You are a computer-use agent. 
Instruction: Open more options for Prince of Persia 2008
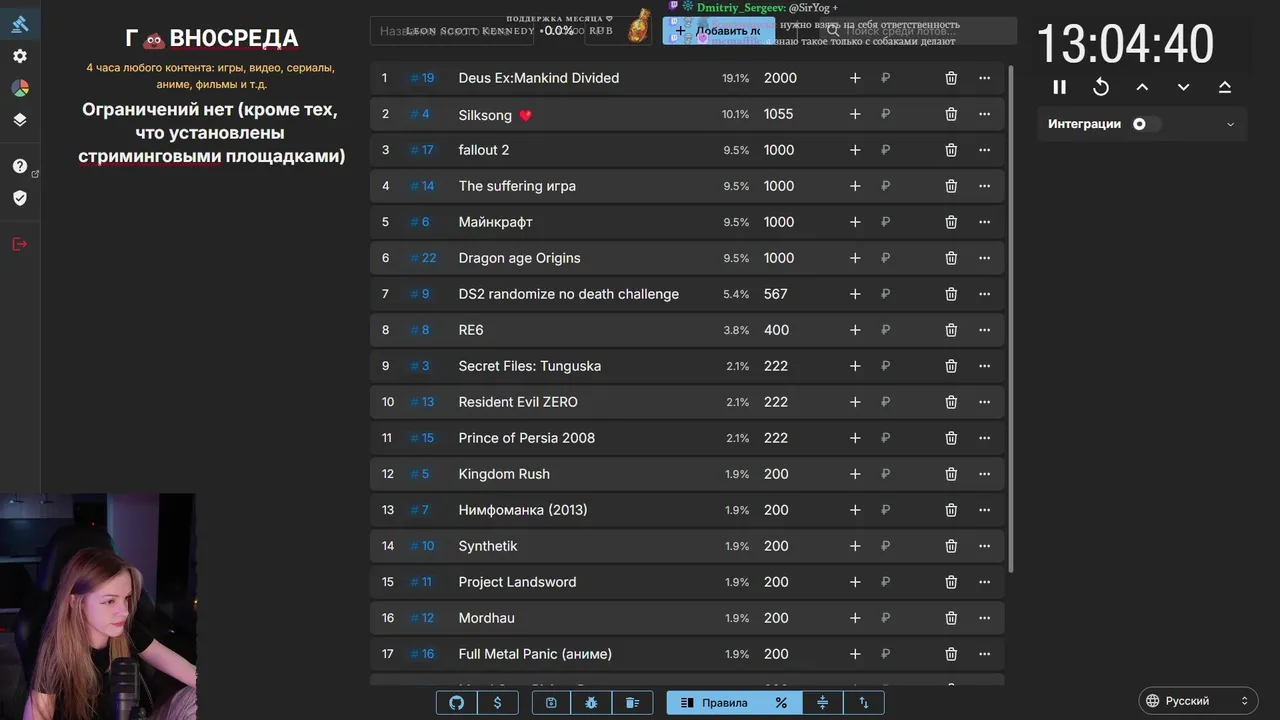[x=985, y=438]
